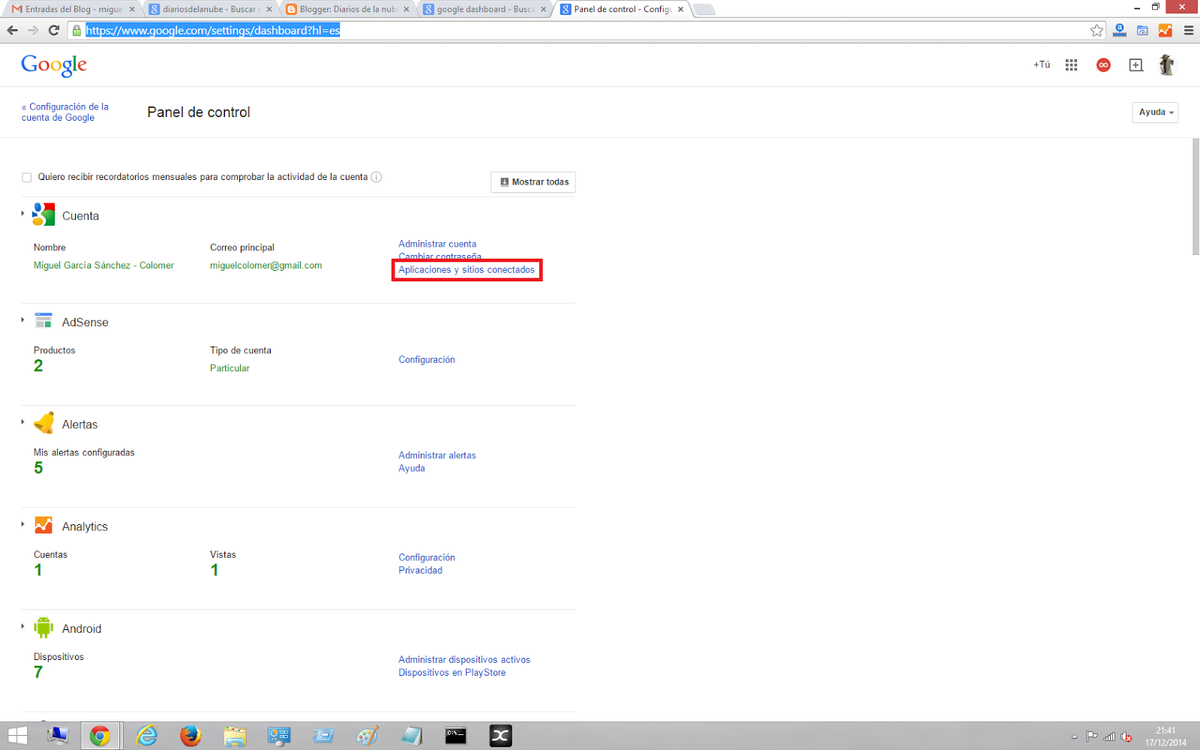Open the profile avatar picture
This screenshot has width=1200, height=750.
click(1166, 65)
